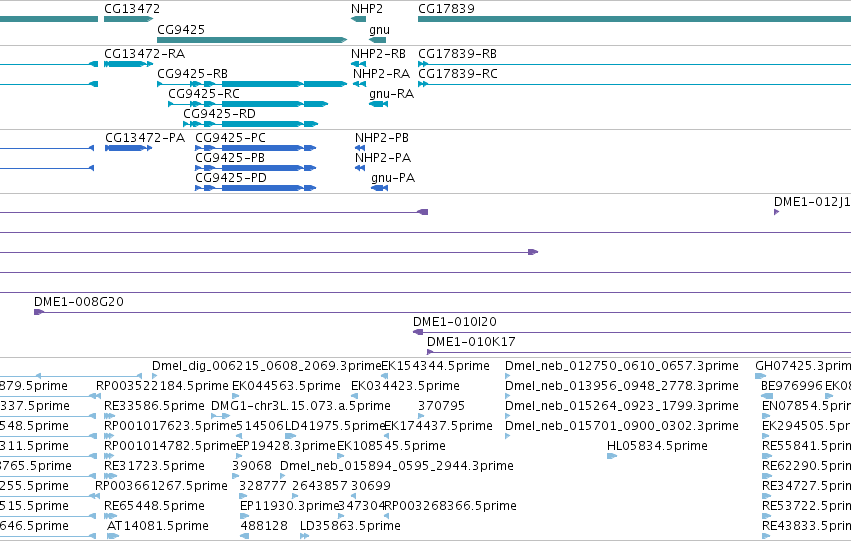Click the 370795 EST label
The image size is (851, 541).
[441, 406]
